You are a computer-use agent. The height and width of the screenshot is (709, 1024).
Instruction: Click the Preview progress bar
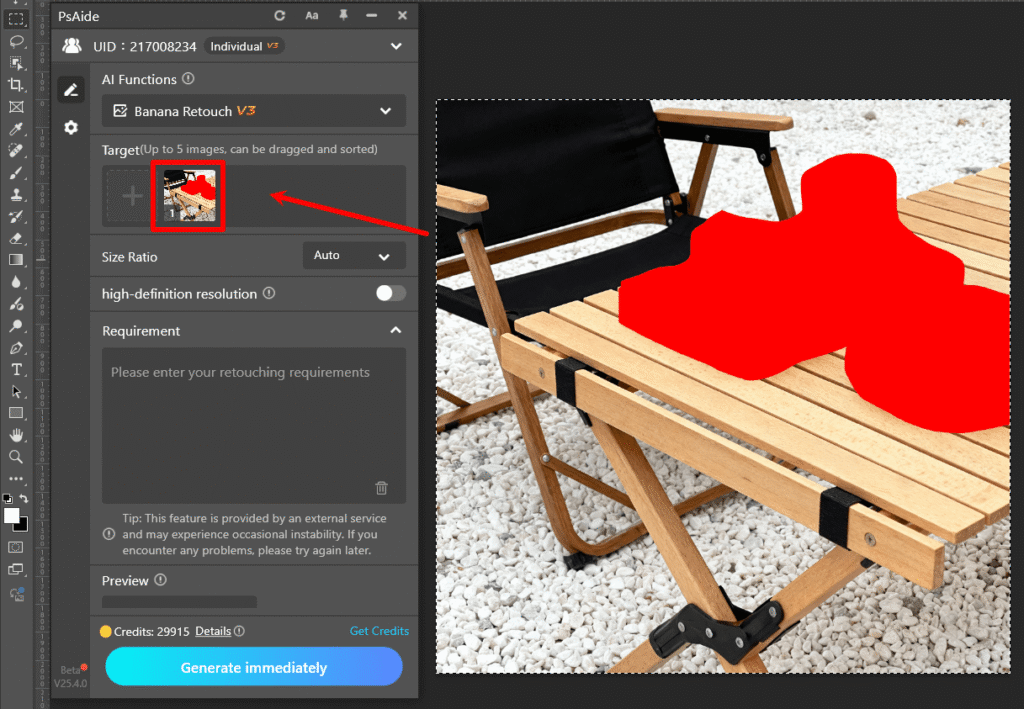tap(178, 601)
